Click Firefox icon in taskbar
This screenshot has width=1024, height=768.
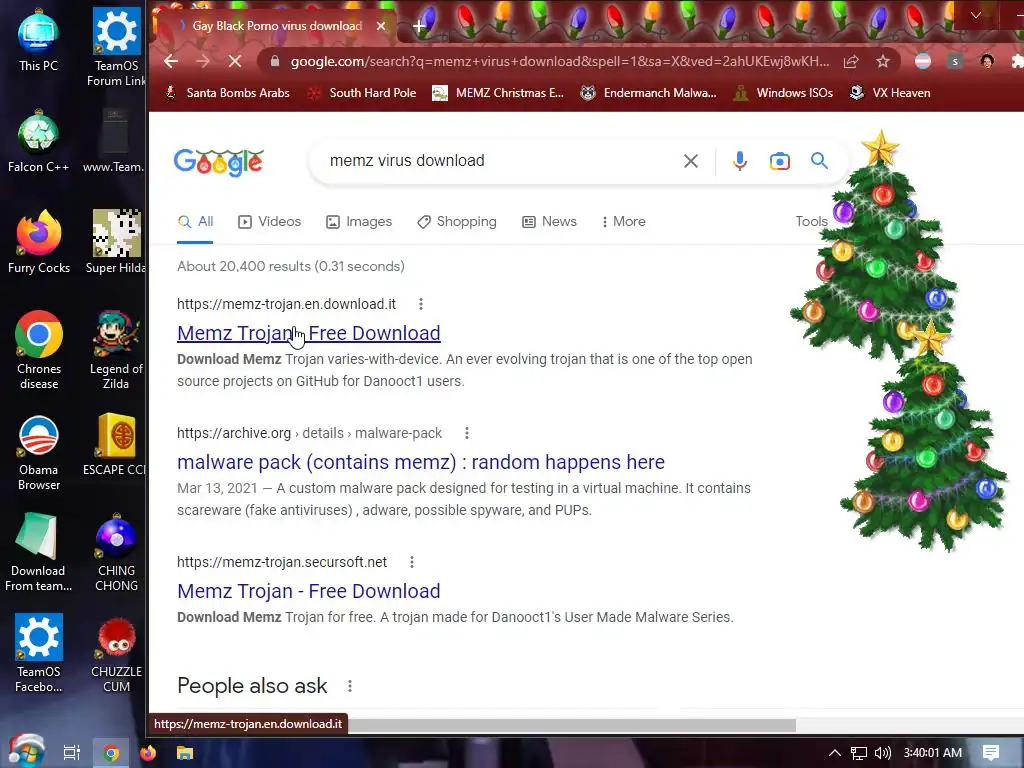(x=148, y=753)
